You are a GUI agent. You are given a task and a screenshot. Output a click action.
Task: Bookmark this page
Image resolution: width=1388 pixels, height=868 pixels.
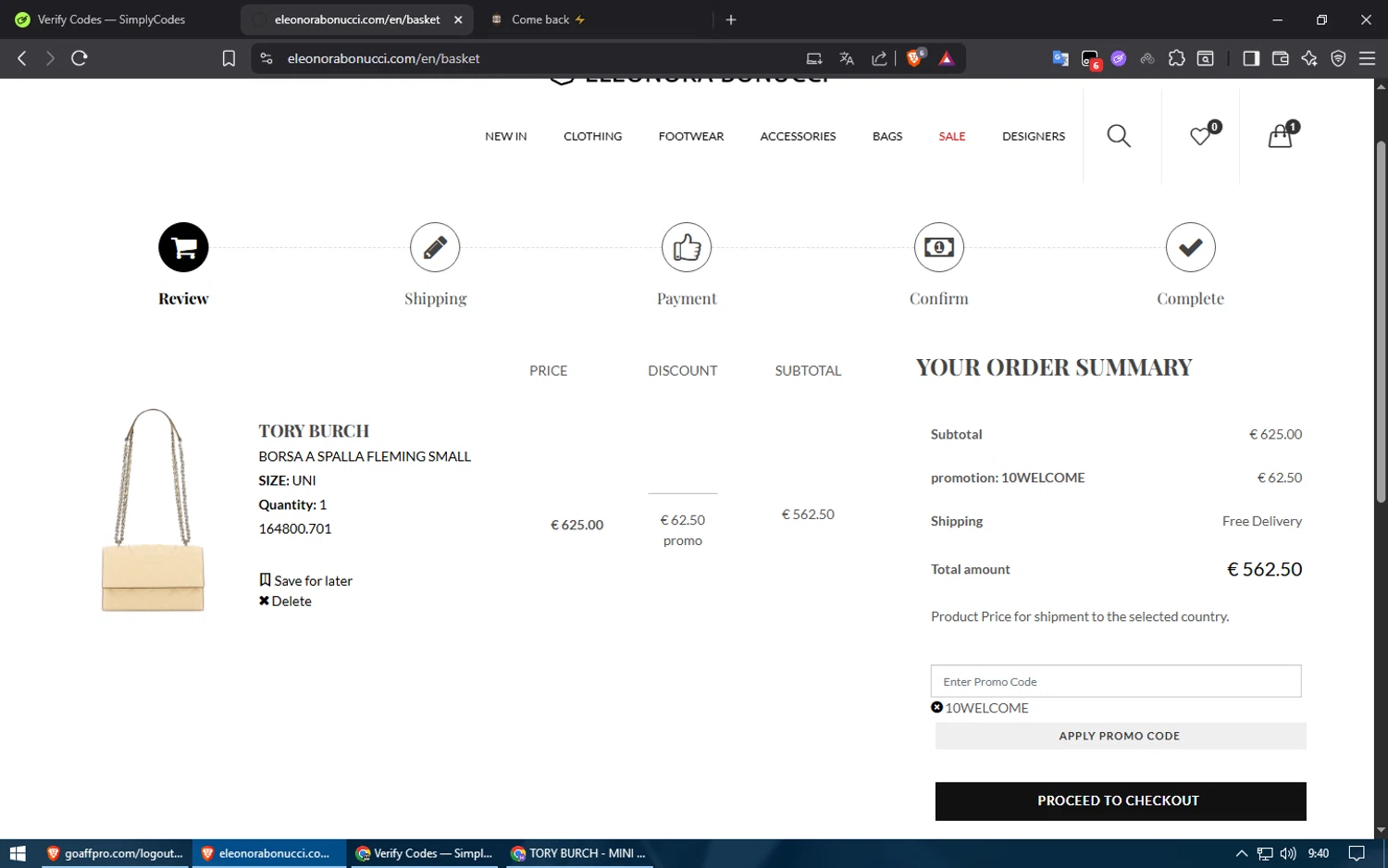tap(229, 58)
